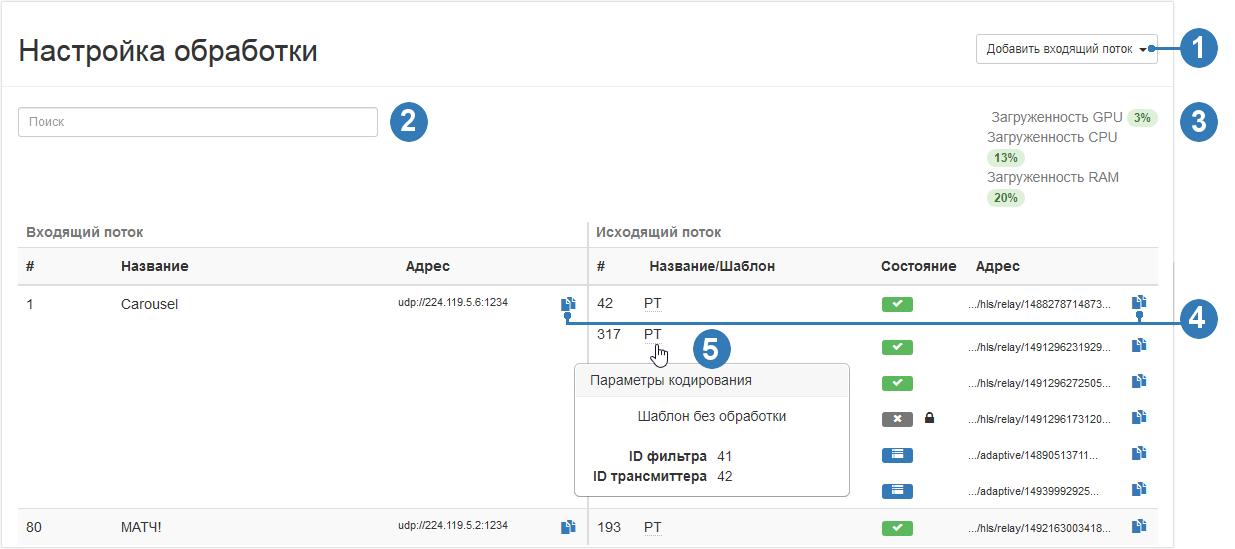The width and height of the screenshot is (1235, 549).
Task: Copy the hls/relay/1491296231929 stream address
Action: [1139, 346]
